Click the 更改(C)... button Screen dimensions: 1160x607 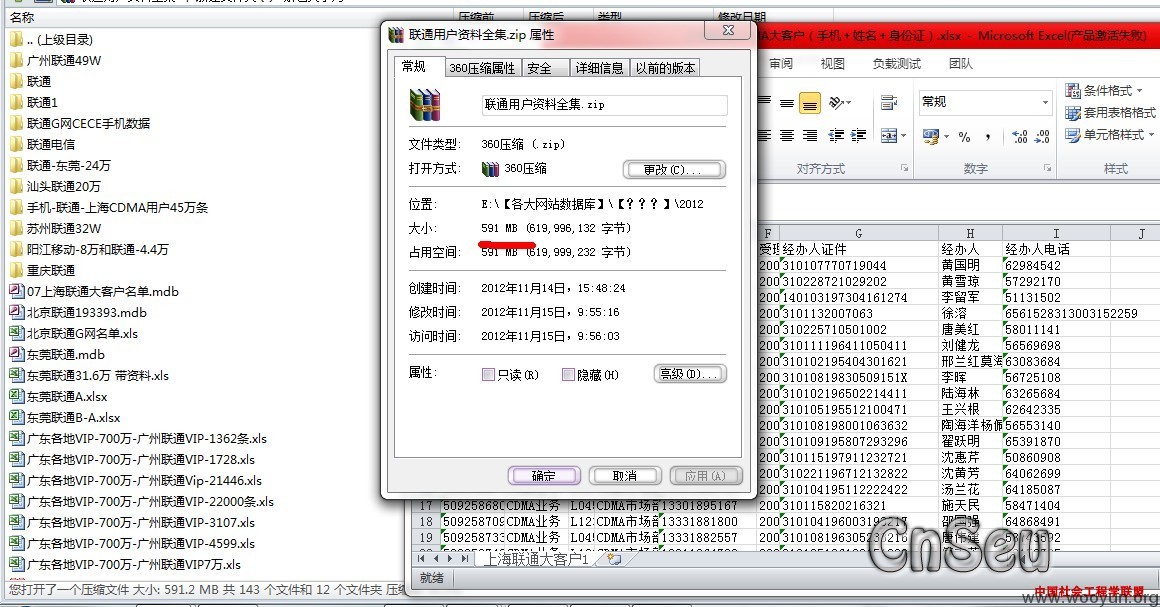click(673, 170)
